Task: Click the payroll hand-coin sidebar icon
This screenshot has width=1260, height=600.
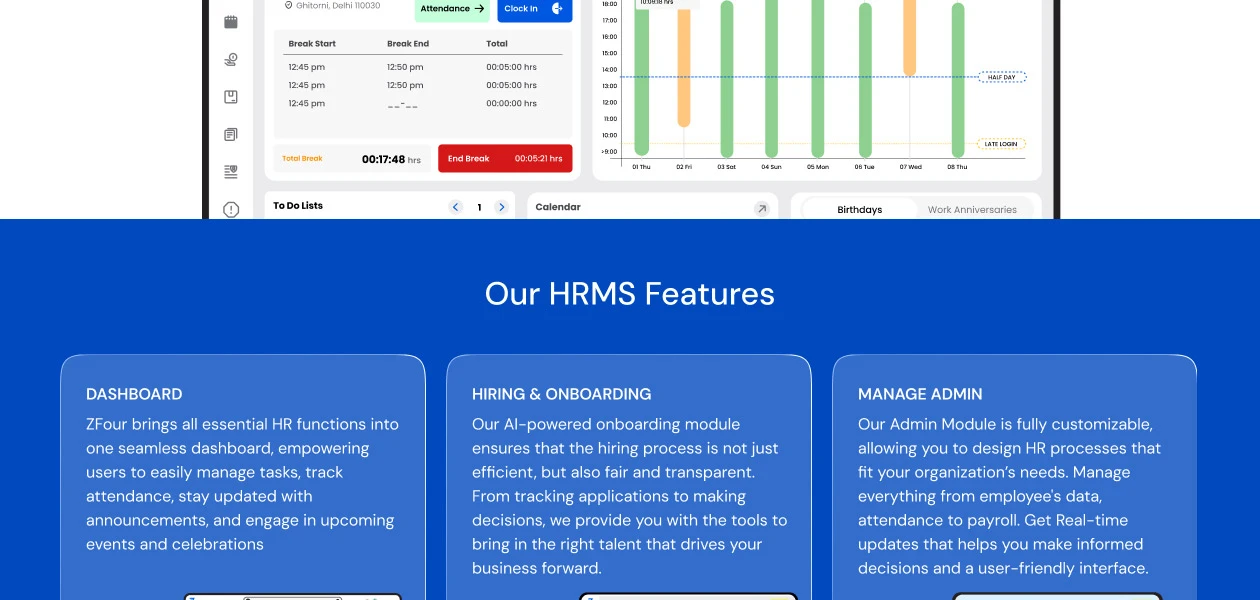Action: pos(231,60)
